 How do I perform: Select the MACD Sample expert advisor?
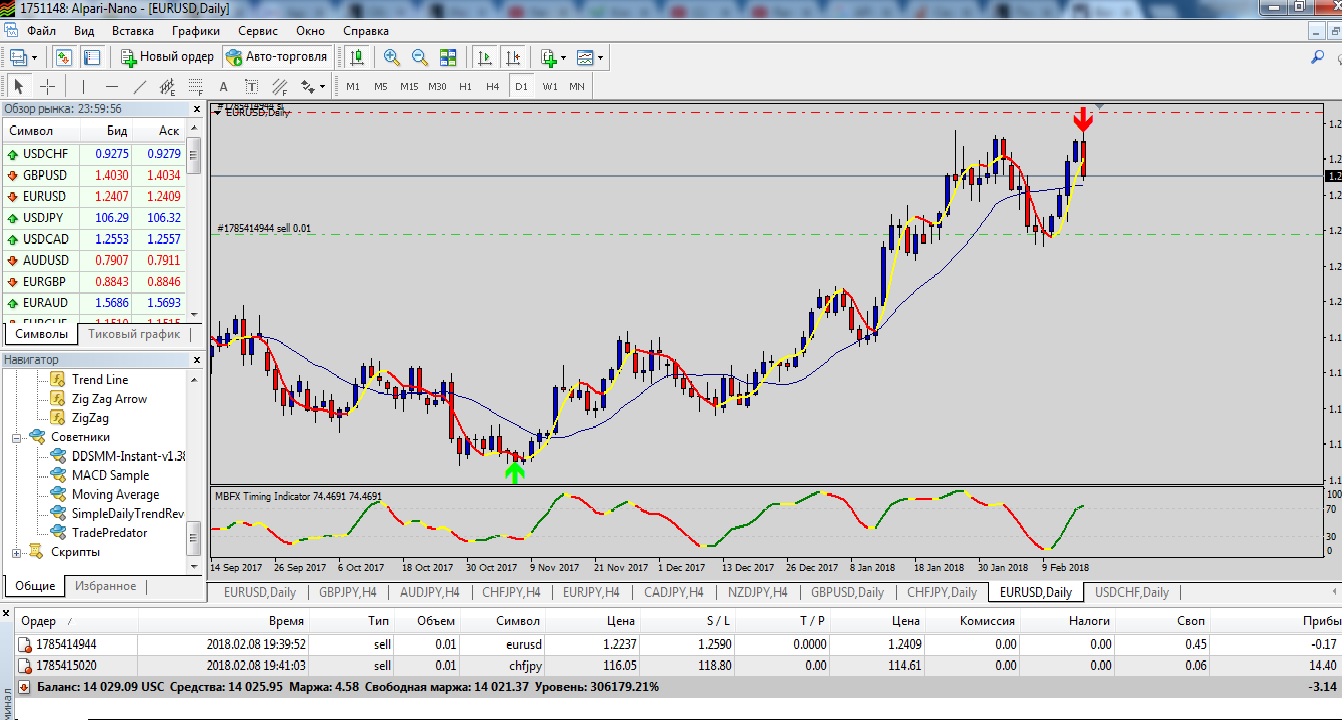[110, 475]
